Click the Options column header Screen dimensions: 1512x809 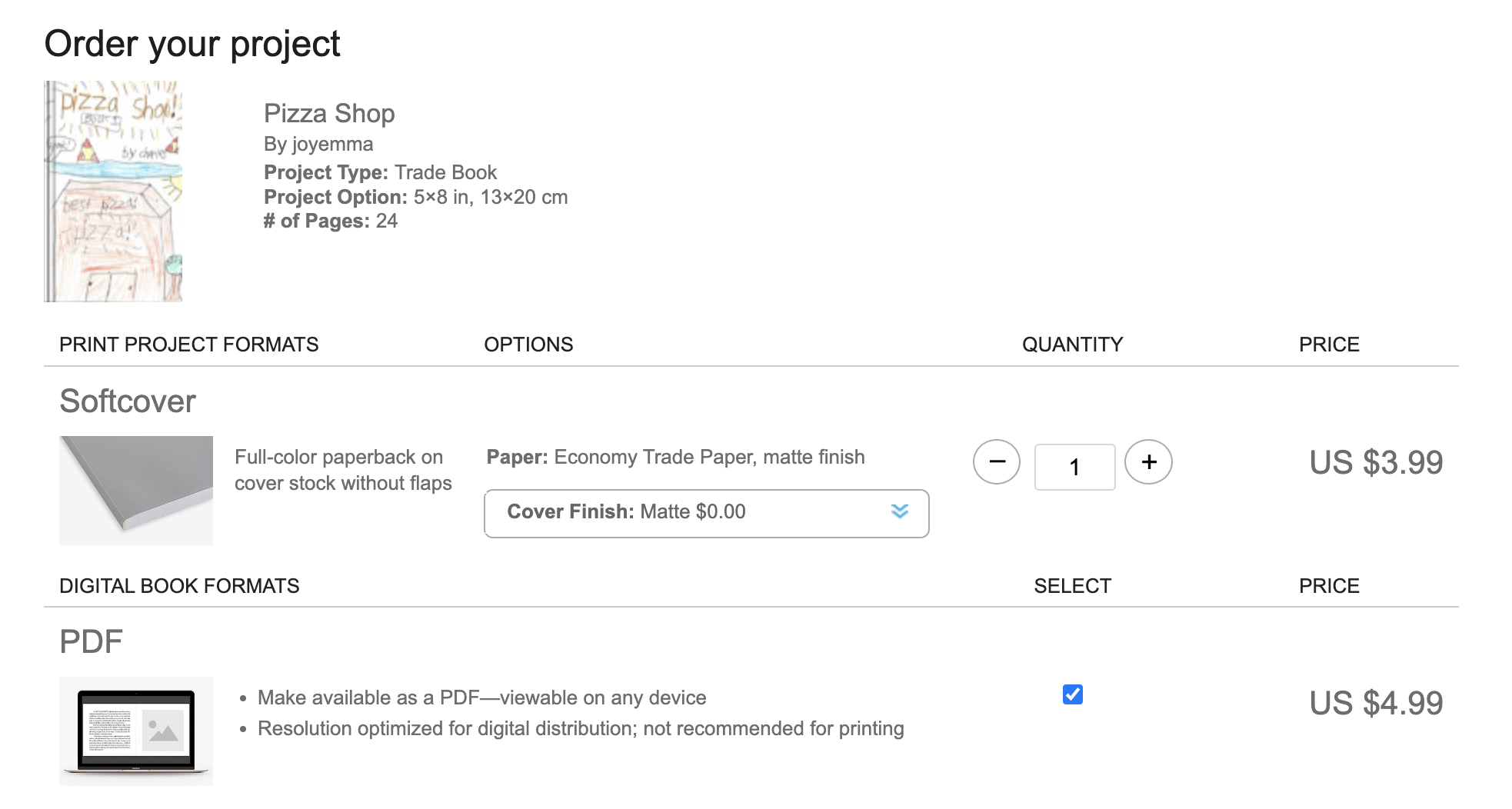click(528, 345)
